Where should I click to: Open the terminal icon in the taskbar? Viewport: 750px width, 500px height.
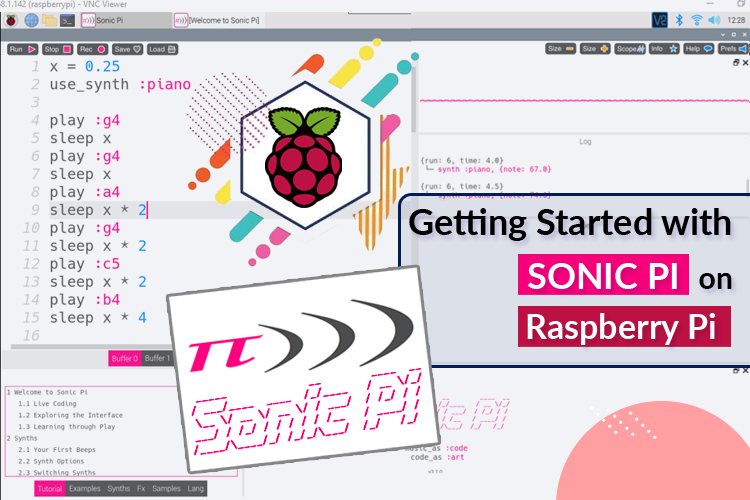(x=67, y=21)
